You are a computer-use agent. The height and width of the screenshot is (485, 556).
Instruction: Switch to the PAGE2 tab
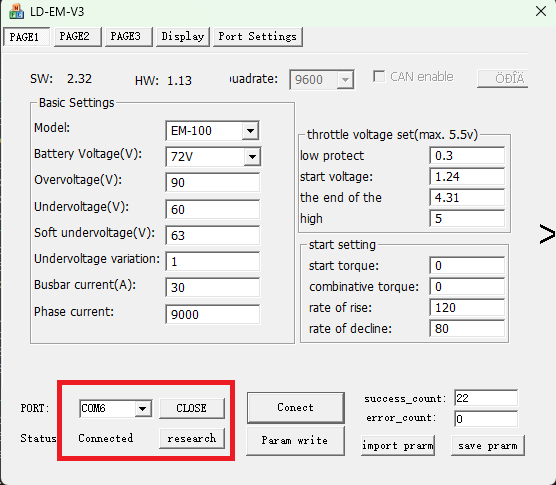pyautogui.click(x=77, y=37)
